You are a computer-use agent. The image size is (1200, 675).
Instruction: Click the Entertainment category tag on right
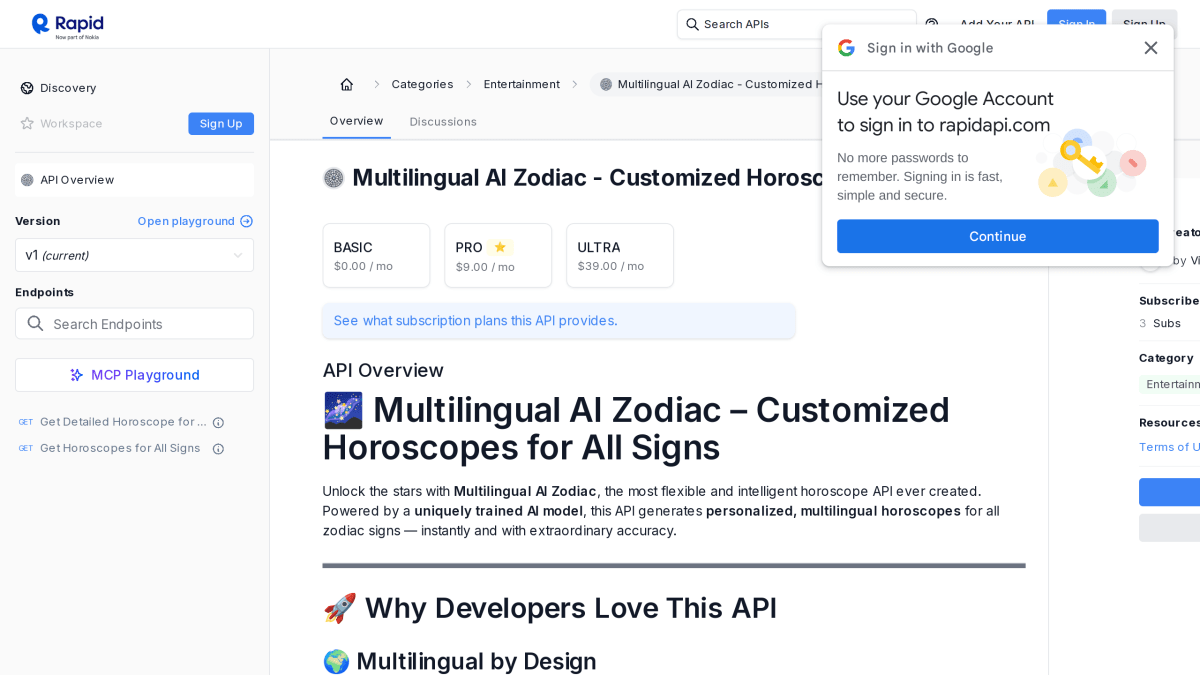[1170, 384]
